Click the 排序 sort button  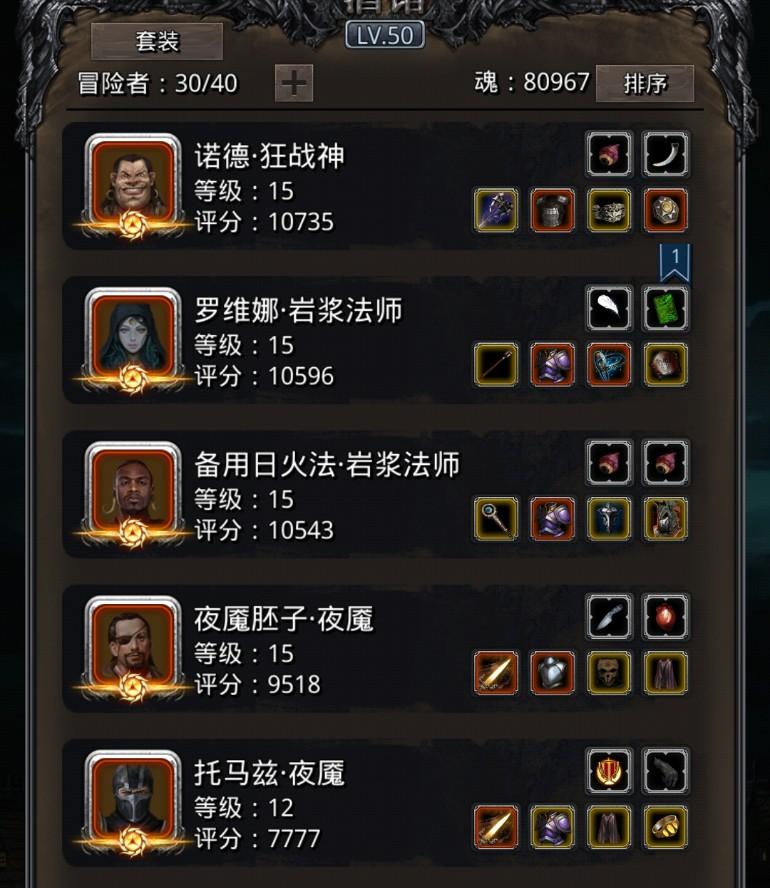pos(645,83)
